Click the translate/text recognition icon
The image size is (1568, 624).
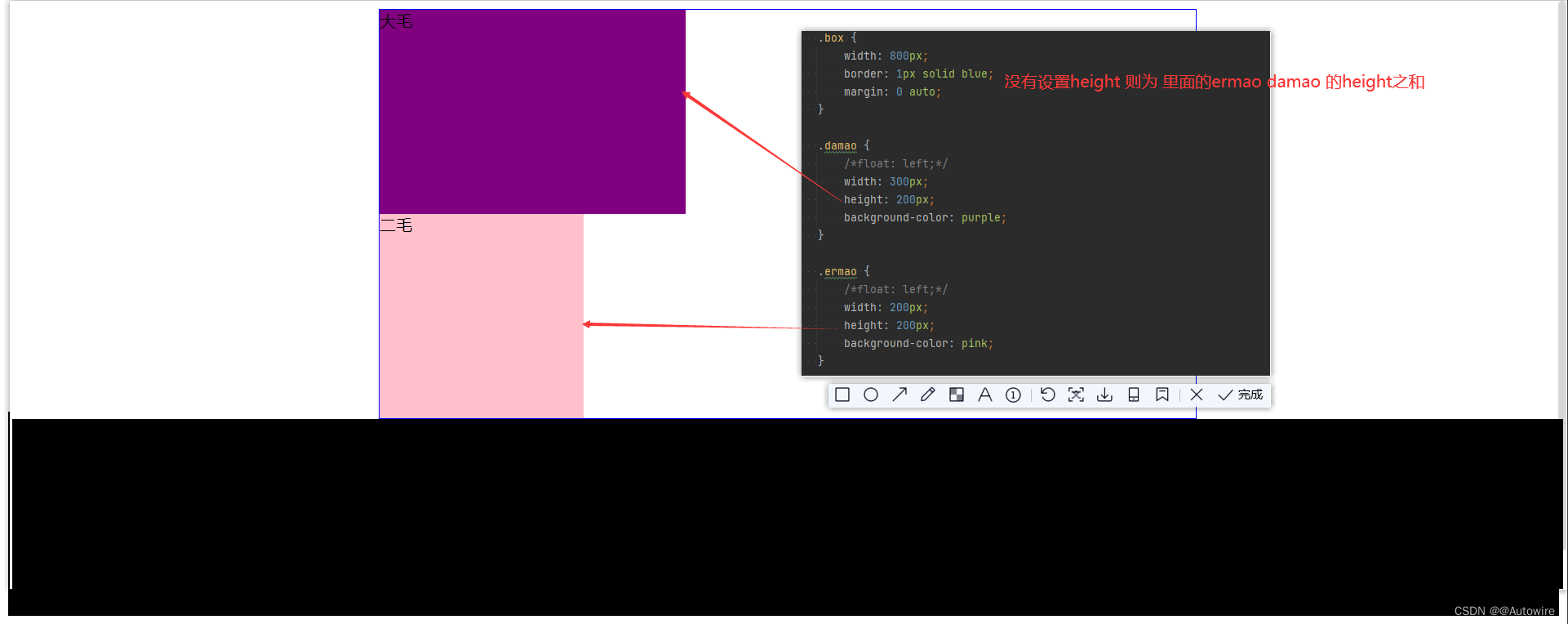[x=1077, y=394]
